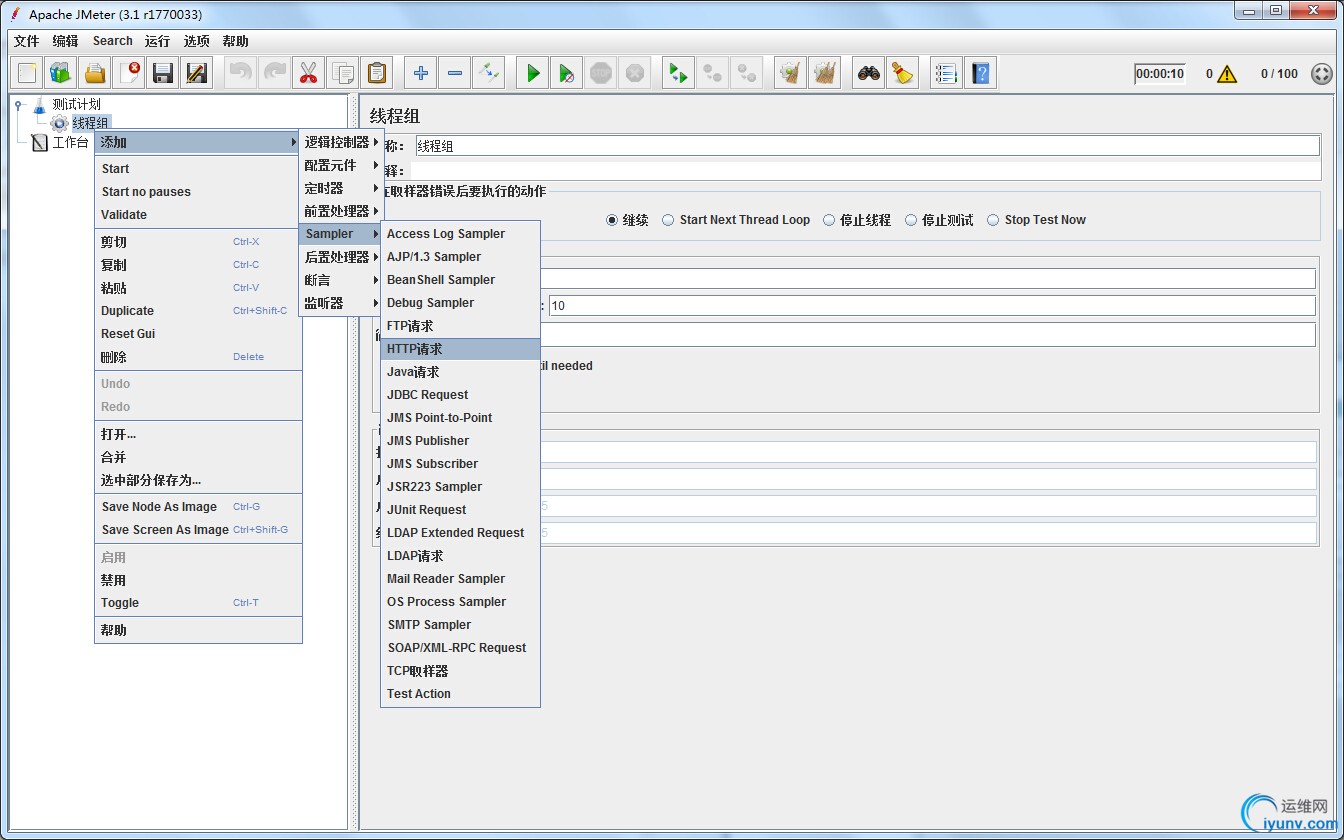The image size is (1344, 840).
Task: Choose Debug Sampler from the list
Action: (461, 303)
